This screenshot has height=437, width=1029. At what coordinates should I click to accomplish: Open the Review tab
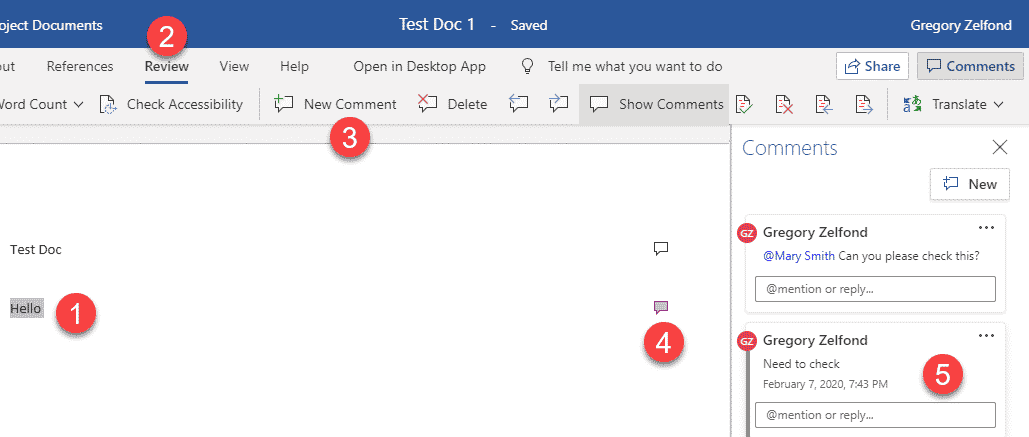[x=167, y=66]
